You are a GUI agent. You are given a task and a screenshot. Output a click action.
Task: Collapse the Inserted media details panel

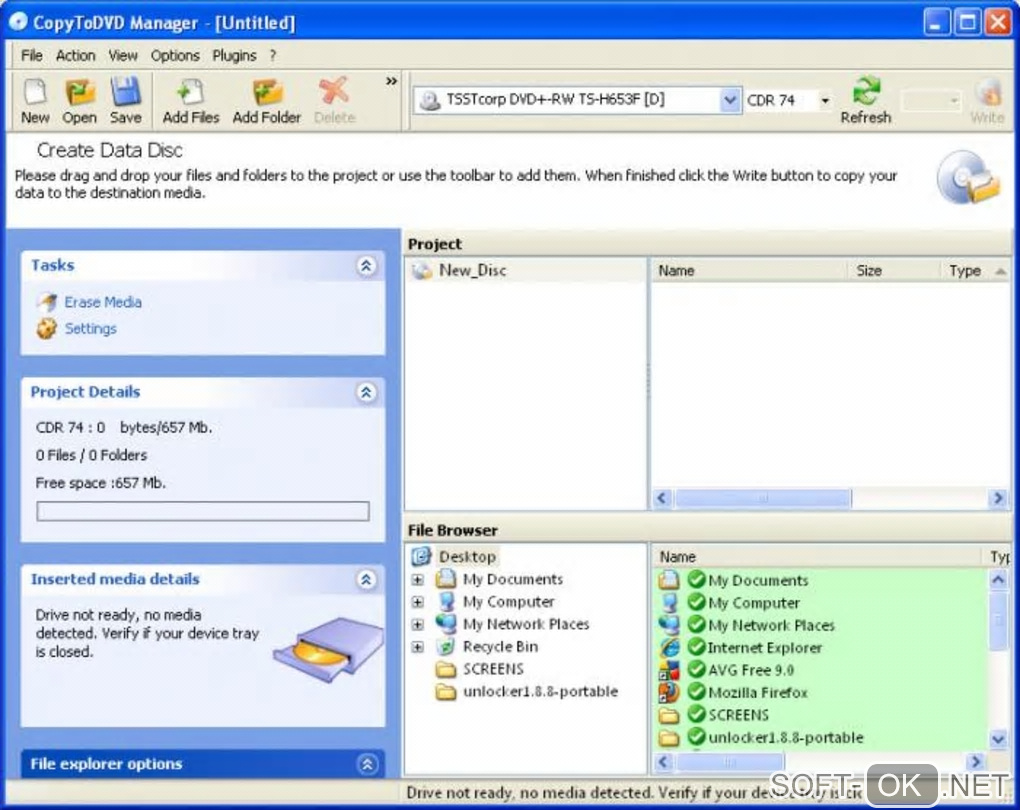[366, 580]
